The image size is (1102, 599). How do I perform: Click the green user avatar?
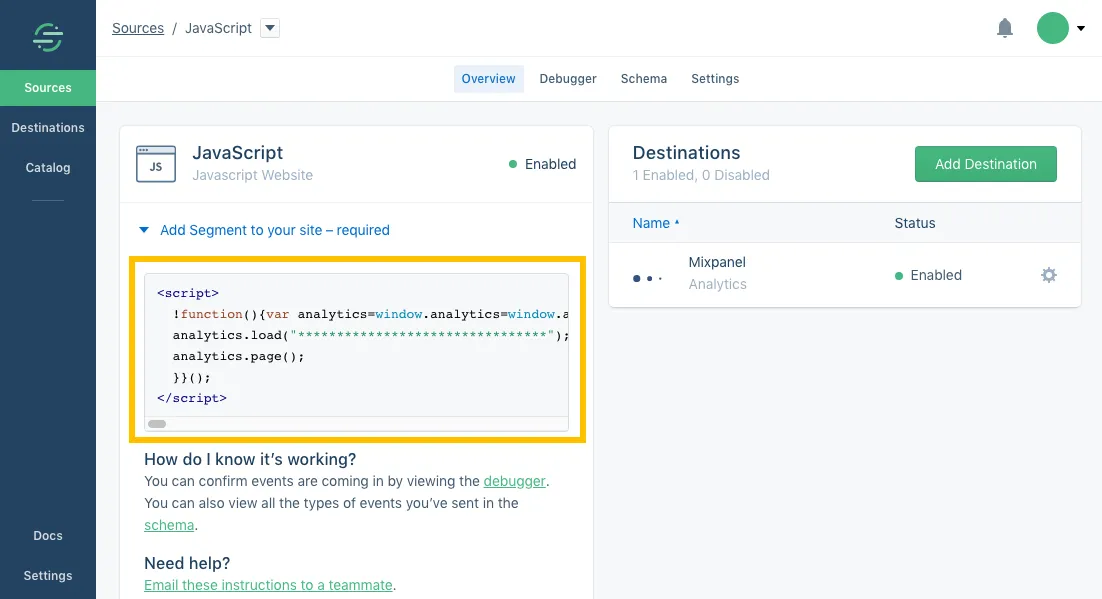pyautogui.click(x=1052, y=28)
